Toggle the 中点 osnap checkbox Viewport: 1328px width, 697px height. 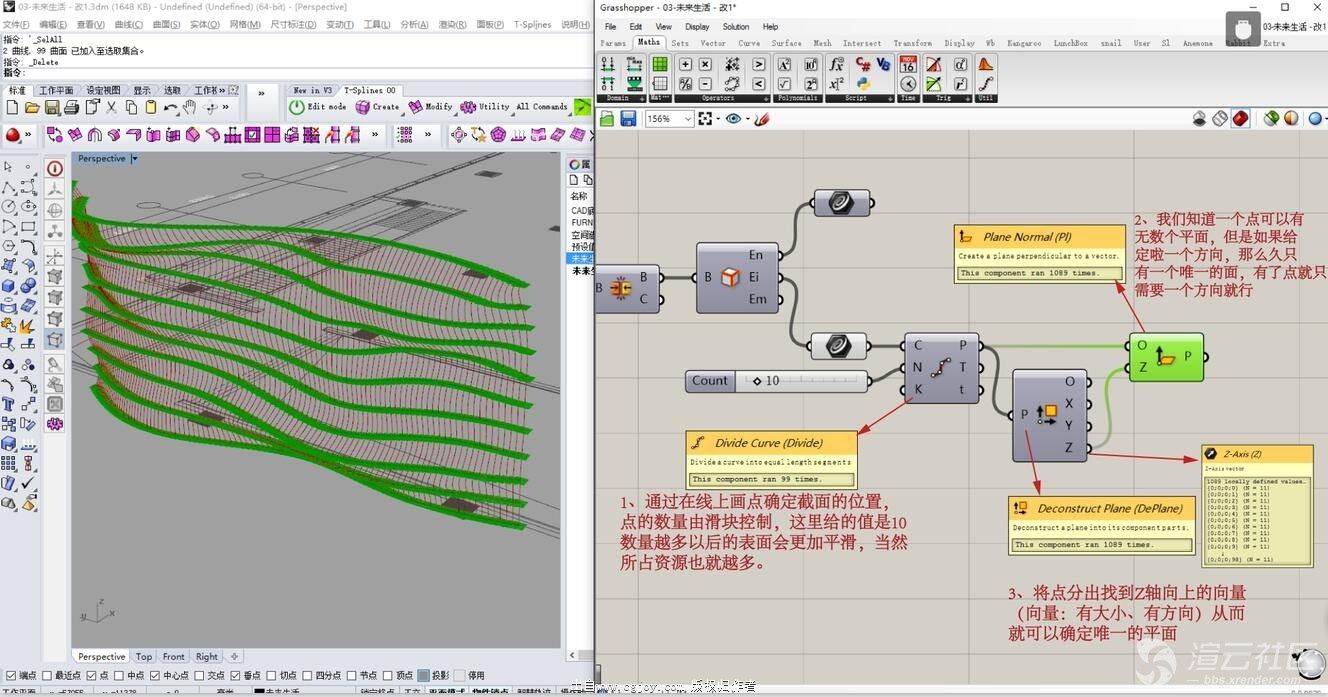coord(120,675)
